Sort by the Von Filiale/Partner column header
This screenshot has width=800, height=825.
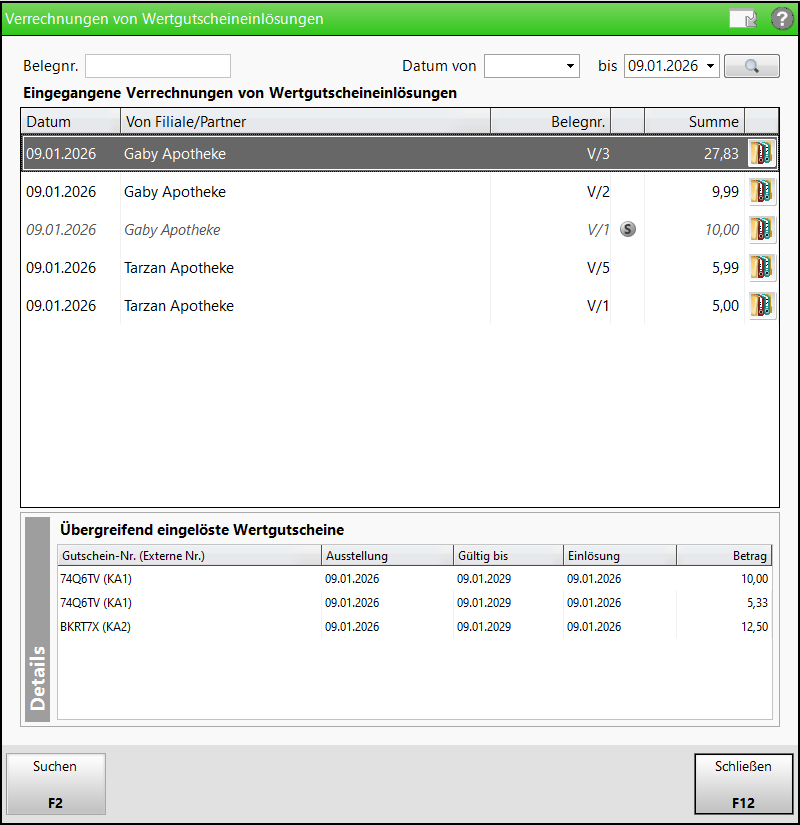click(x=304, y=122)
